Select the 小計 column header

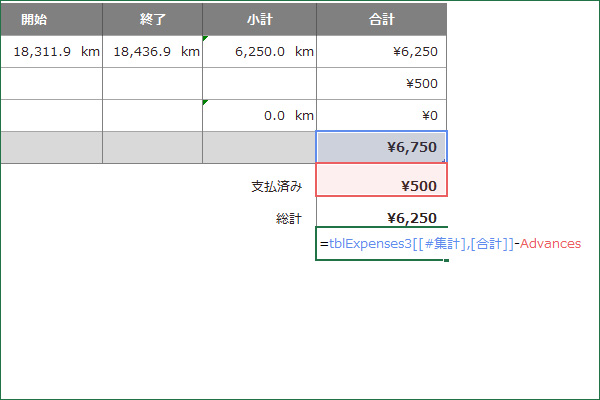tap(259, 20)
